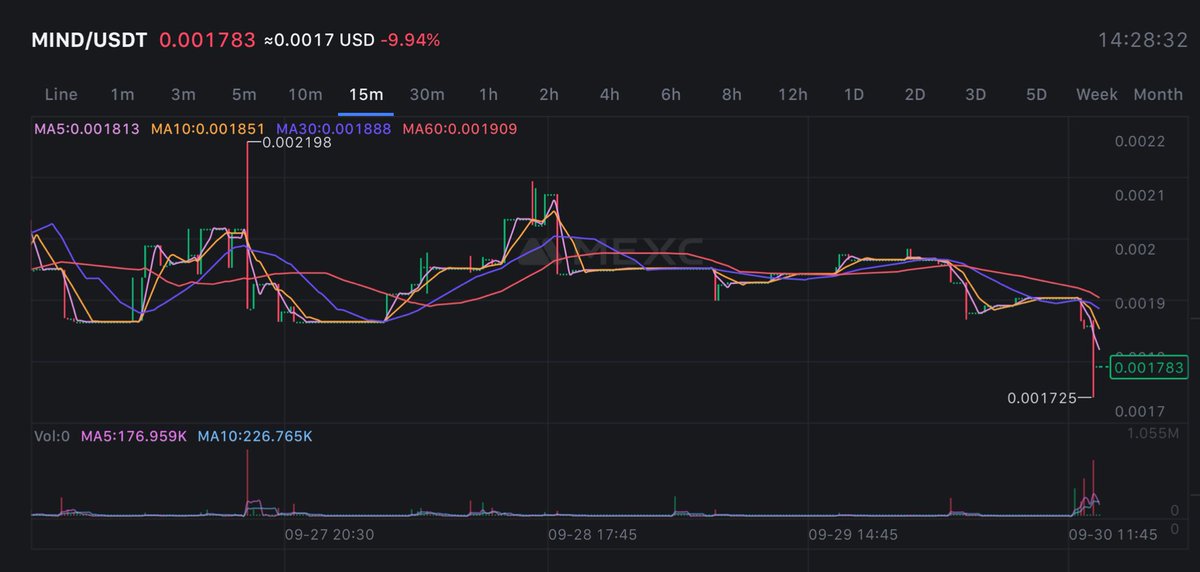Click the -9.94% change value
This screenshot has height=572, width=1200.
click(410, 41)
